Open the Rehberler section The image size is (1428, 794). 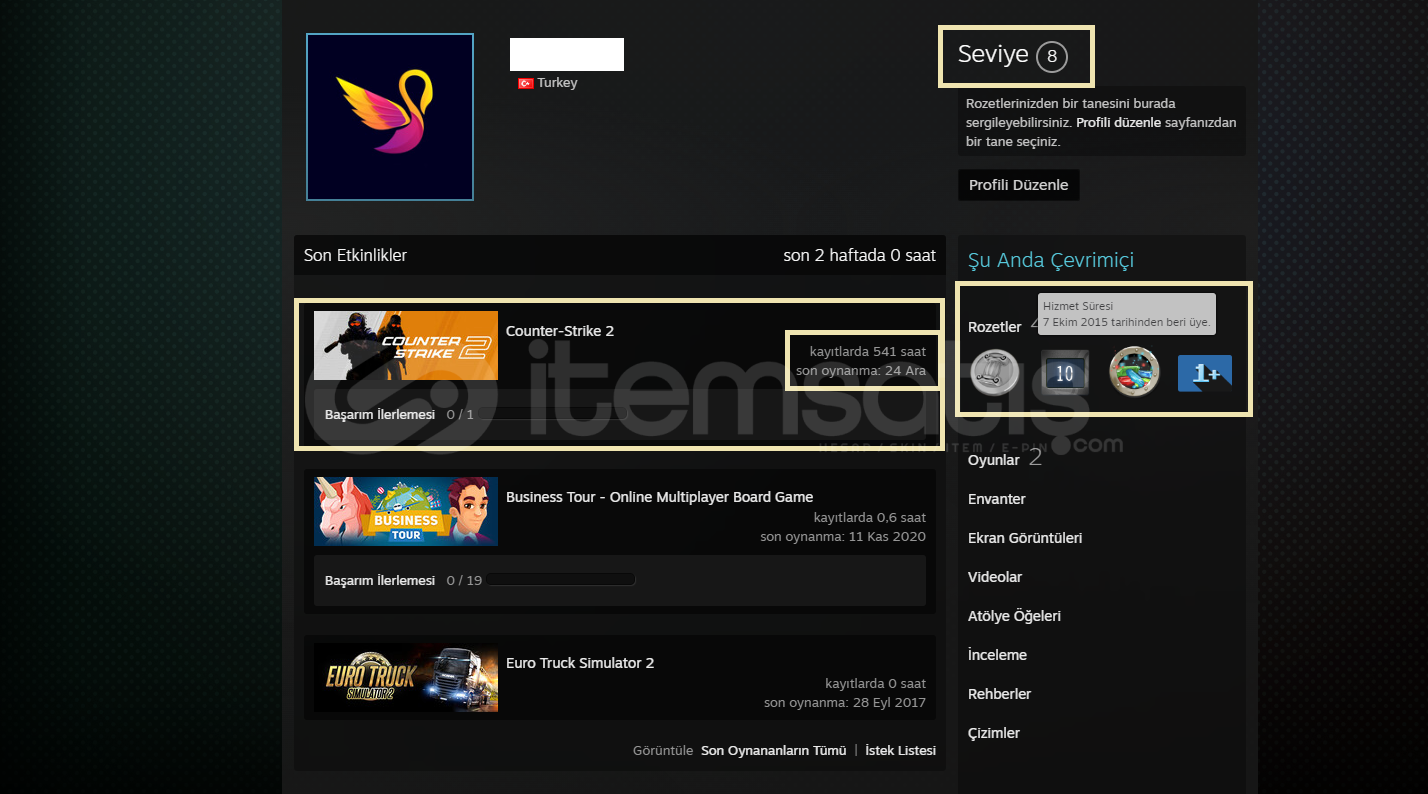tap(999, 694)
